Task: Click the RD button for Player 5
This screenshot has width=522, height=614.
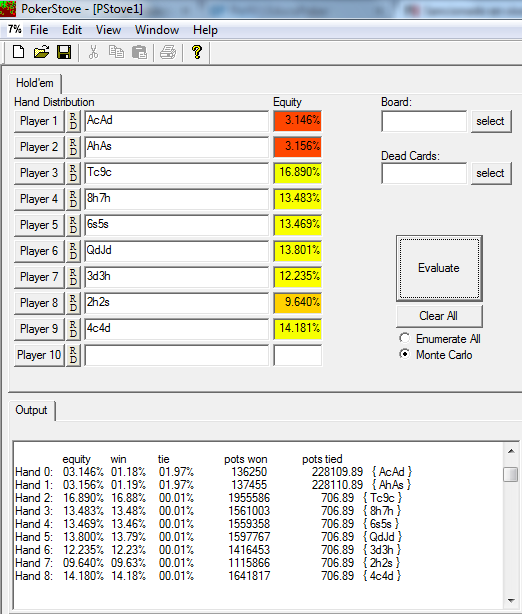Action: [x=73, y=225]
